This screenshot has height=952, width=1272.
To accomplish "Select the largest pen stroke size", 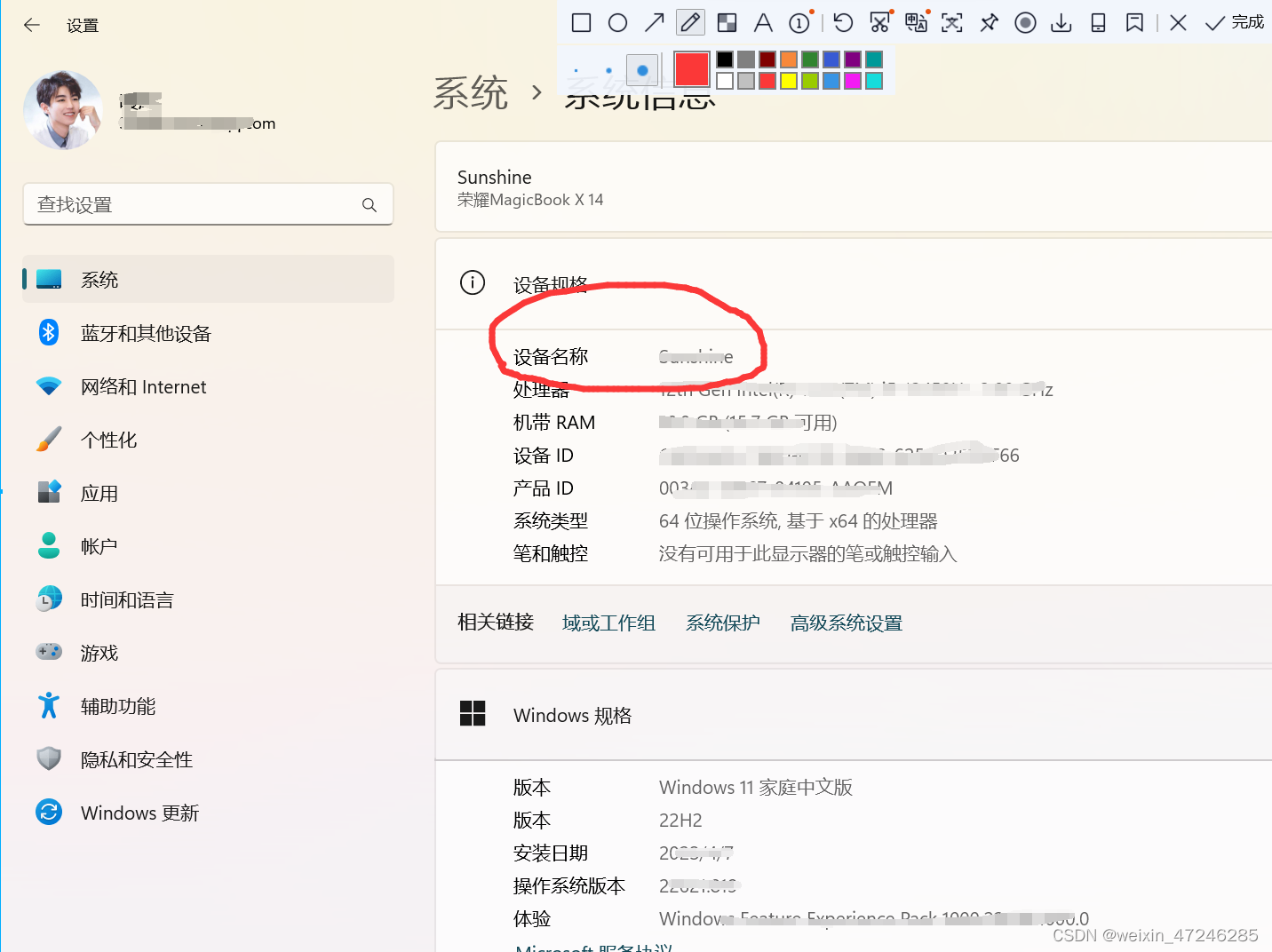I will [x=641, y=70].
